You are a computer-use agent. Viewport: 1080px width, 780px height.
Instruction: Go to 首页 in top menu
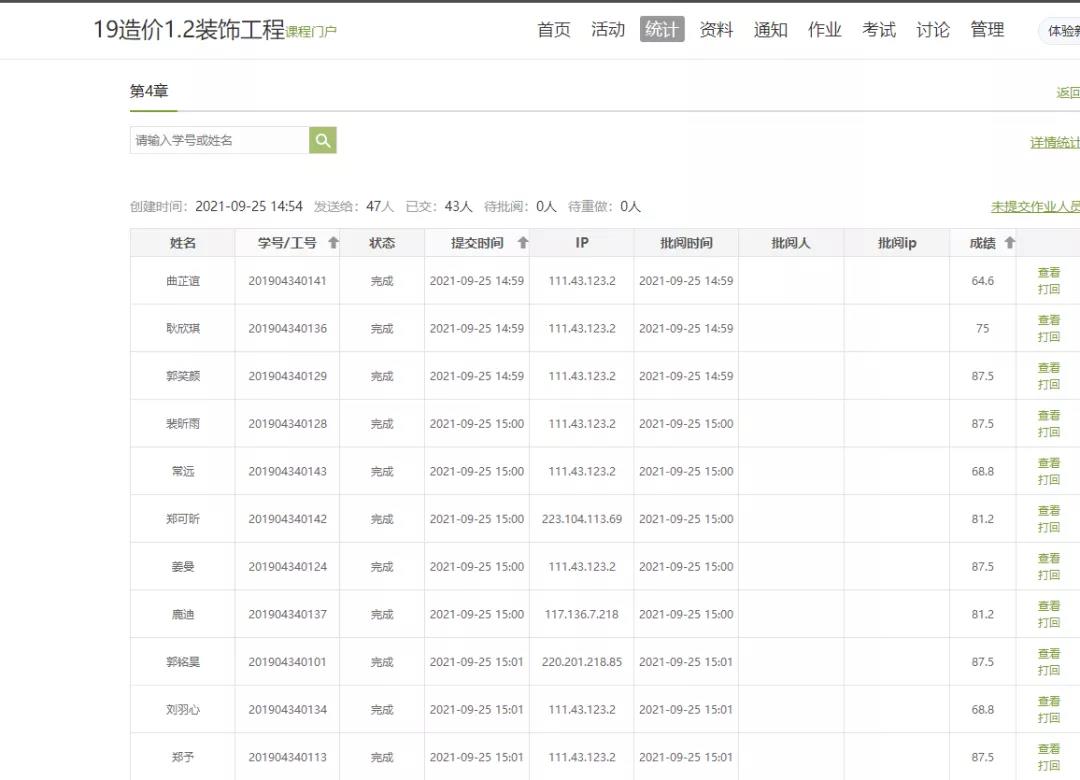coord(554,30)
